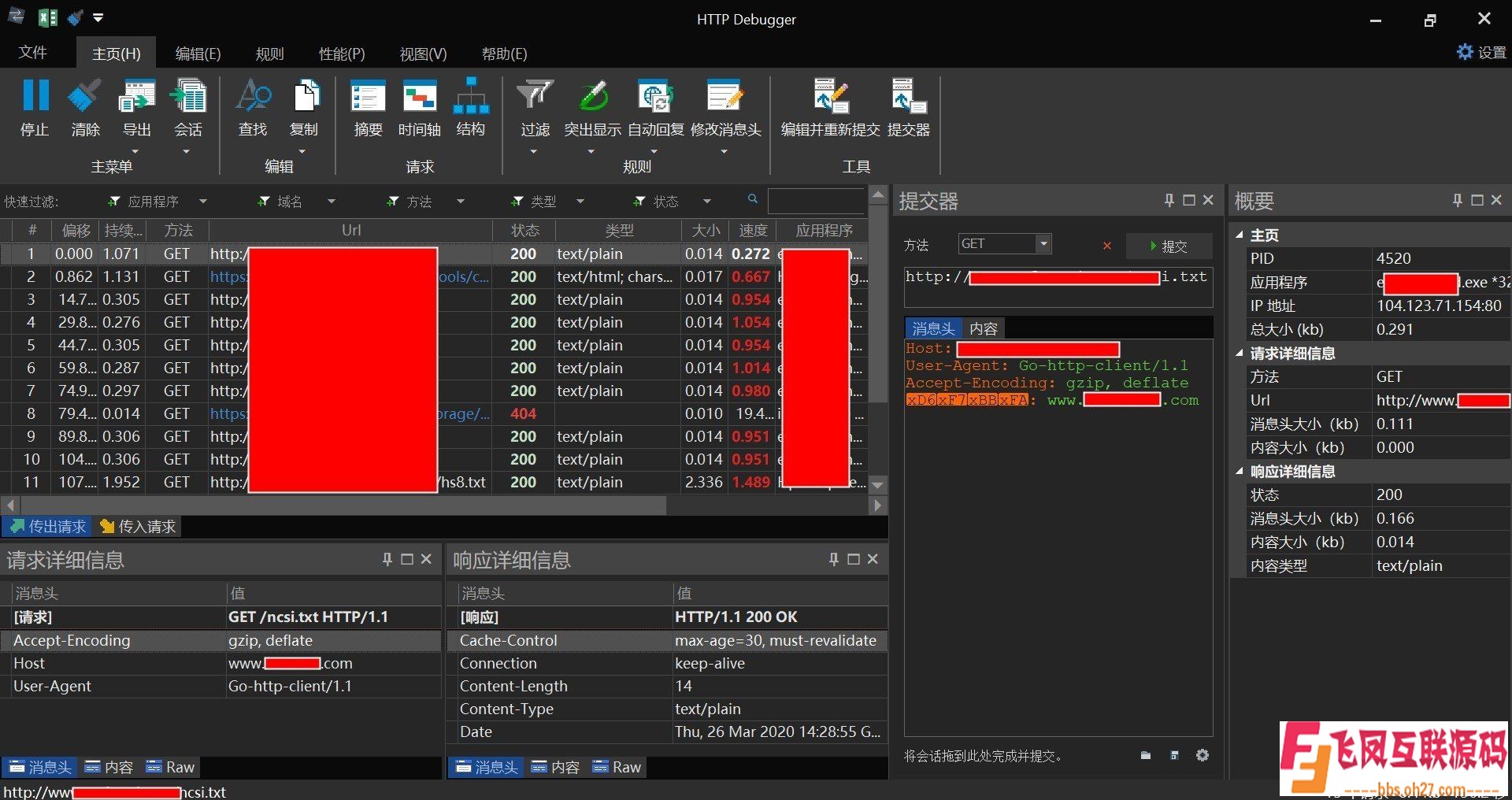Pin the 概要 panel
Viewport: 1512px width, 800px height.
1458,201
